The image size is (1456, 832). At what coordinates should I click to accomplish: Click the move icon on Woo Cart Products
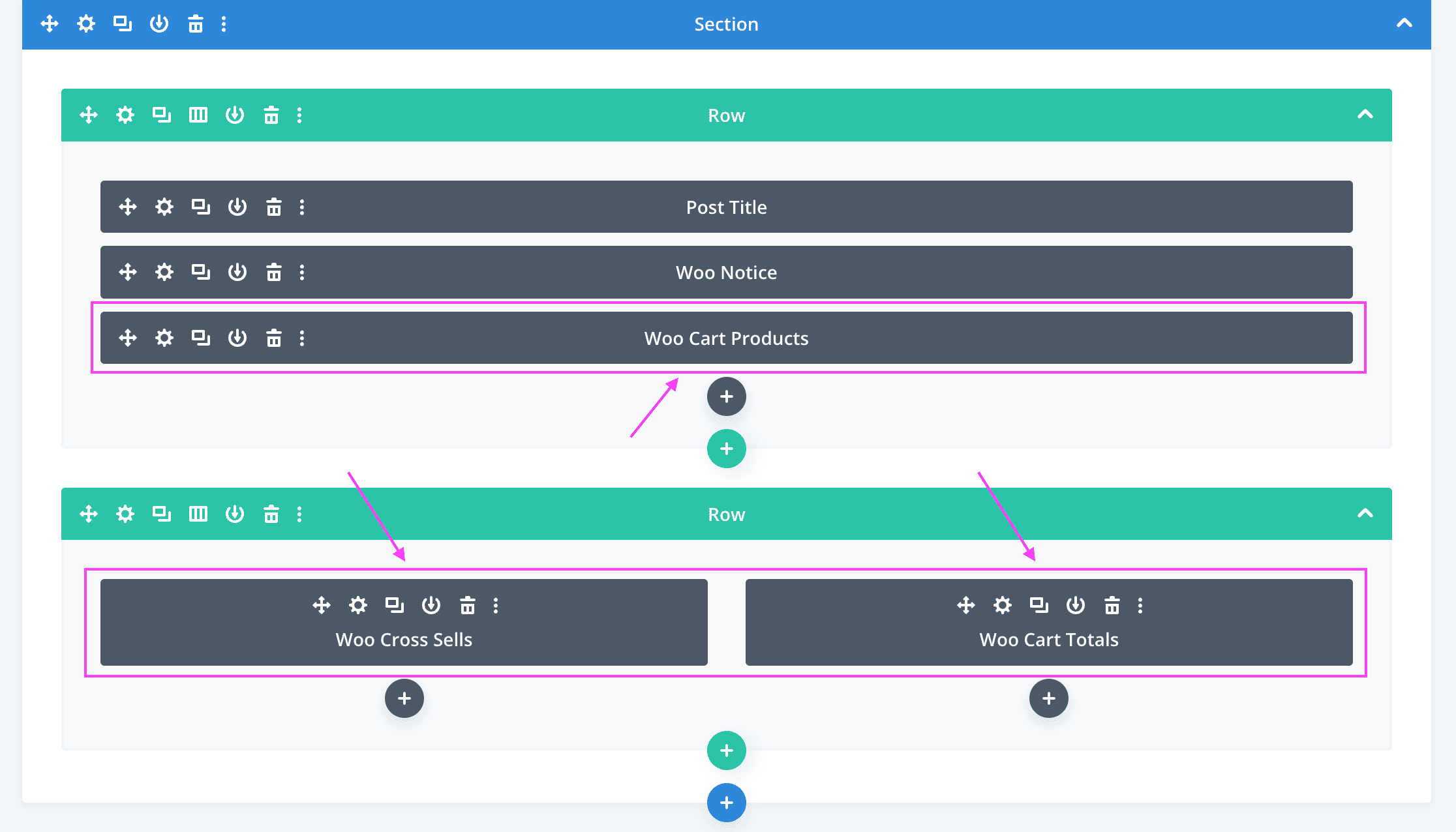click(128, 338)
